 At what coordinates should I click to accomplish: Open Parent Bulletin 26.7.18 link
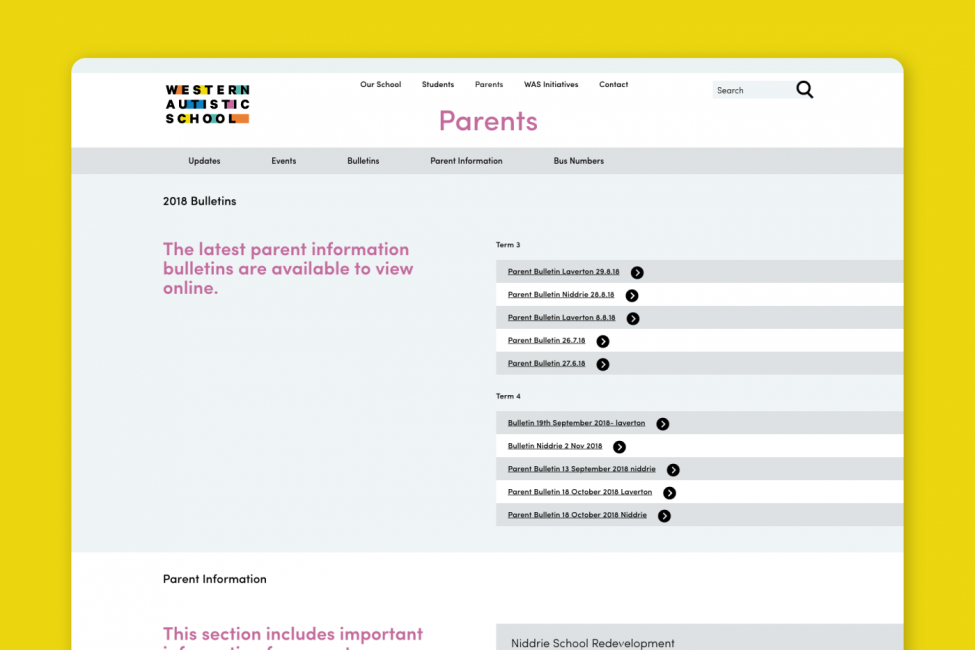(x=547, y=340)
